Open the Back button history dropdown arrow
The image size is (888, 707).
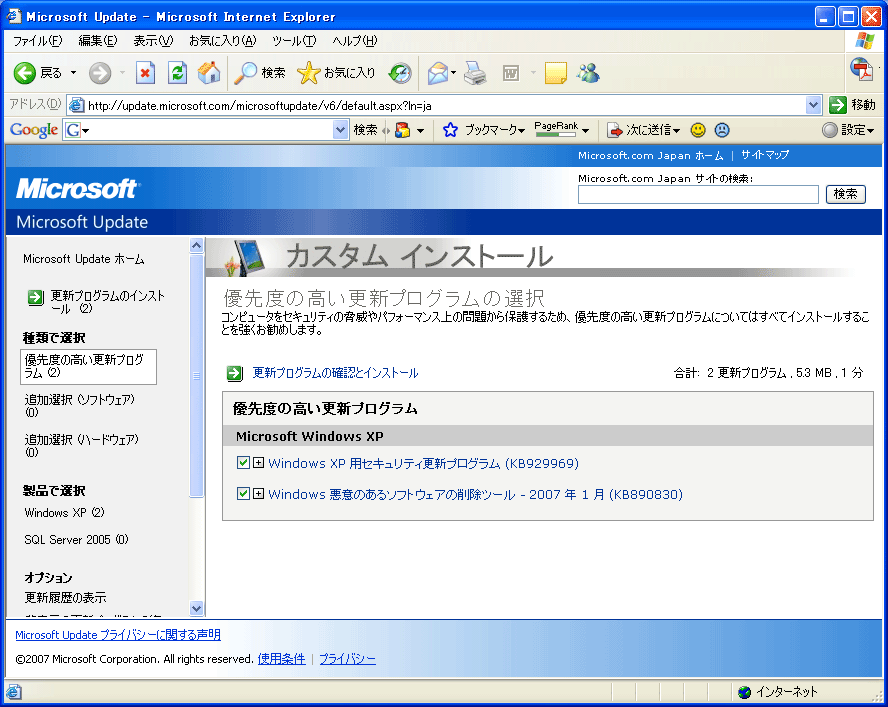pyautogui.click(x=73, y=73)
